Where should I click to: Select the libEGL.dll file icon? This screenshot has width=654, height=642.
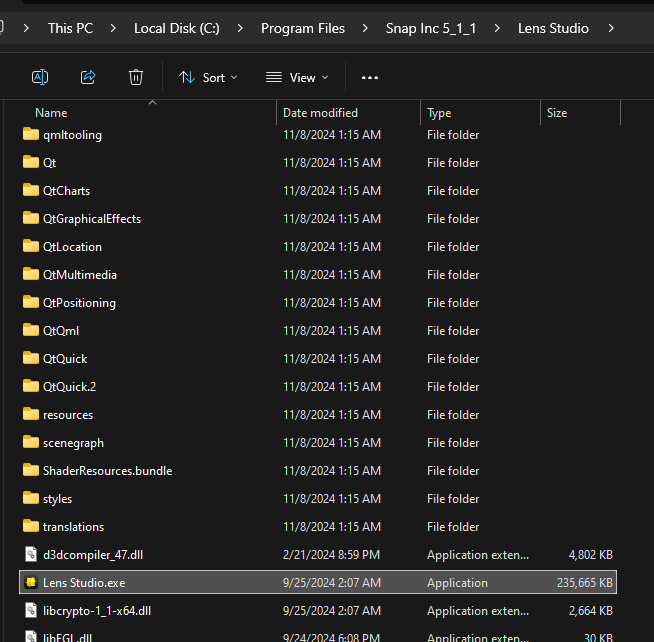coord(31,637)
